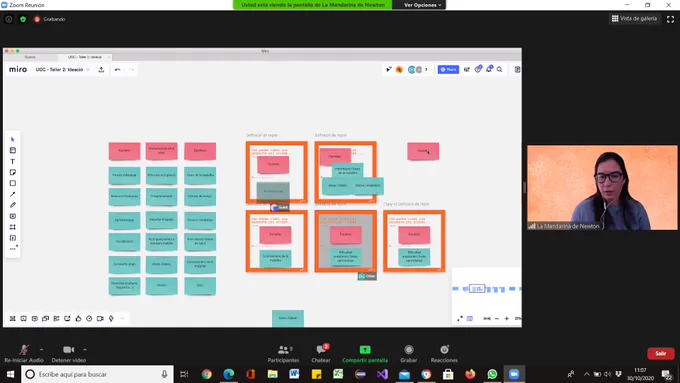Open Zoom meeting information icon

click(x=9, y=19)
